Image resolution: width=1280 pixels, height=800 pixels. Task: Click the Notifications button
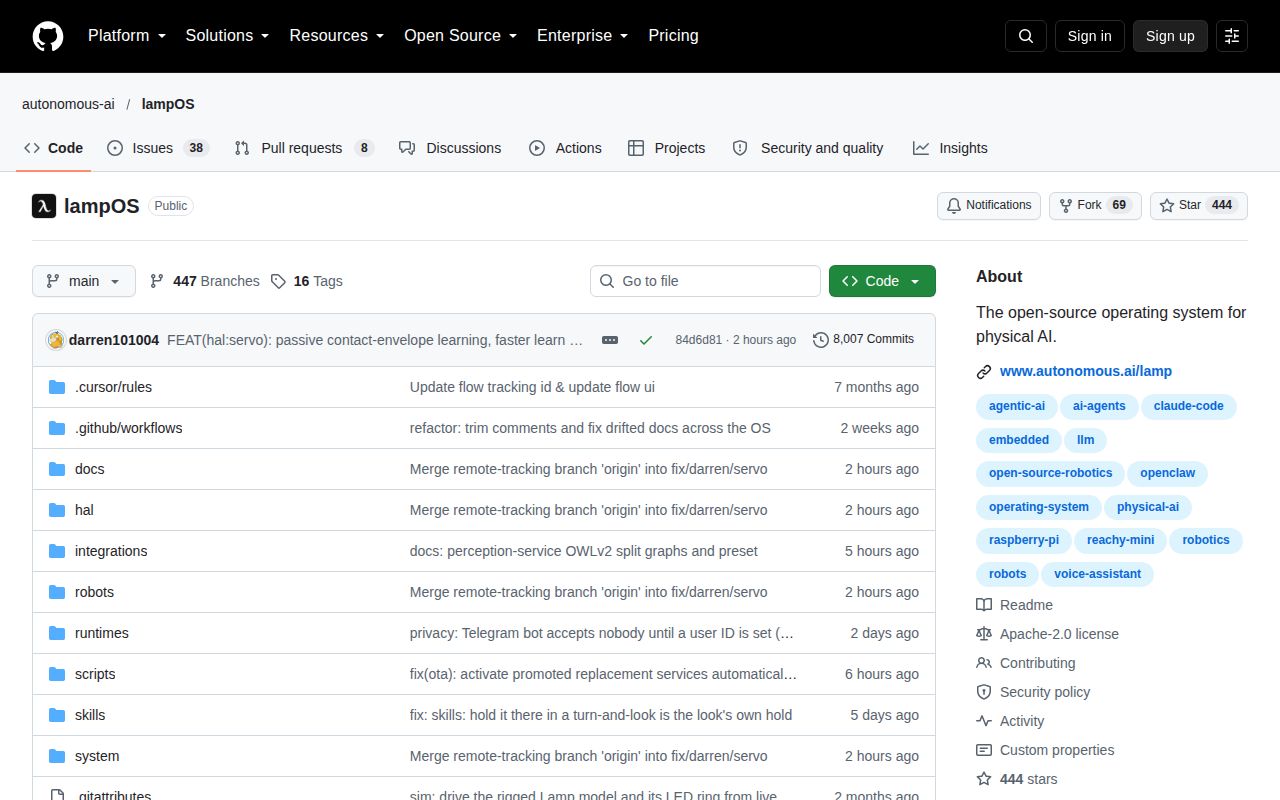pos(989,206)
